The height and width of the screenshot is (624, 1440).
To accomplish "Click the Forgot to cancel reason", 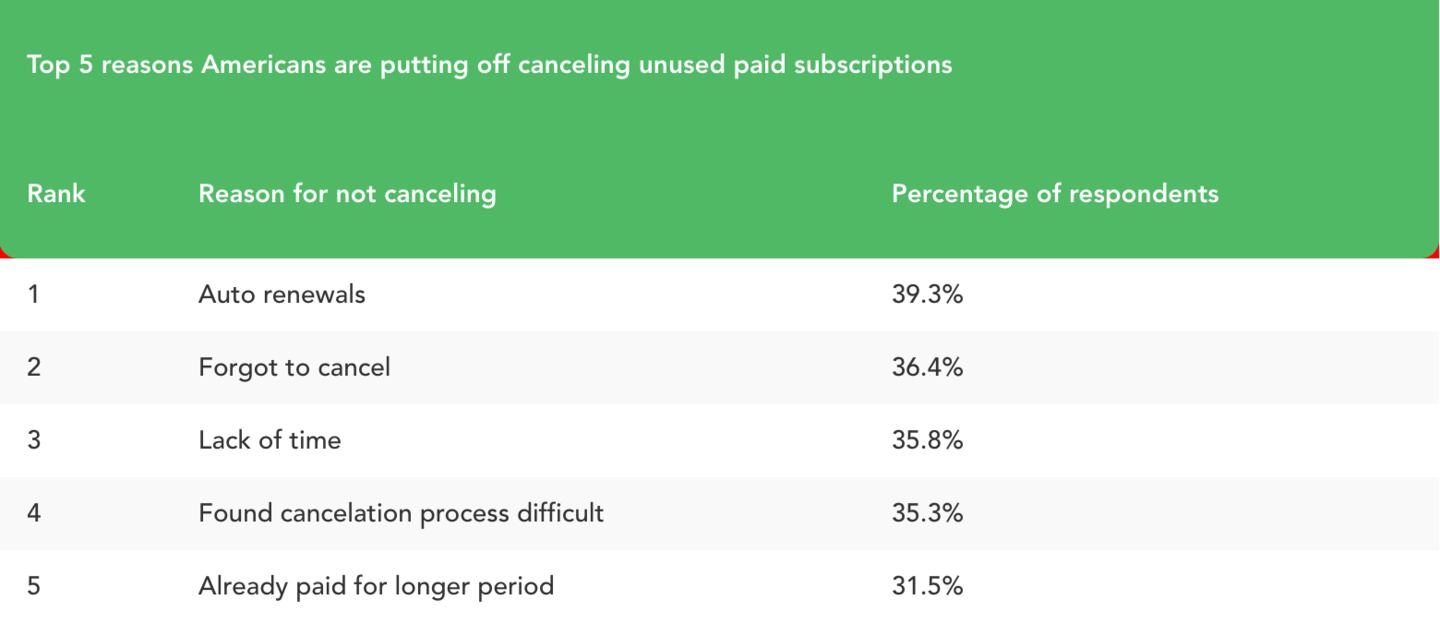I will pyautogui.click(x=294, y=368).
